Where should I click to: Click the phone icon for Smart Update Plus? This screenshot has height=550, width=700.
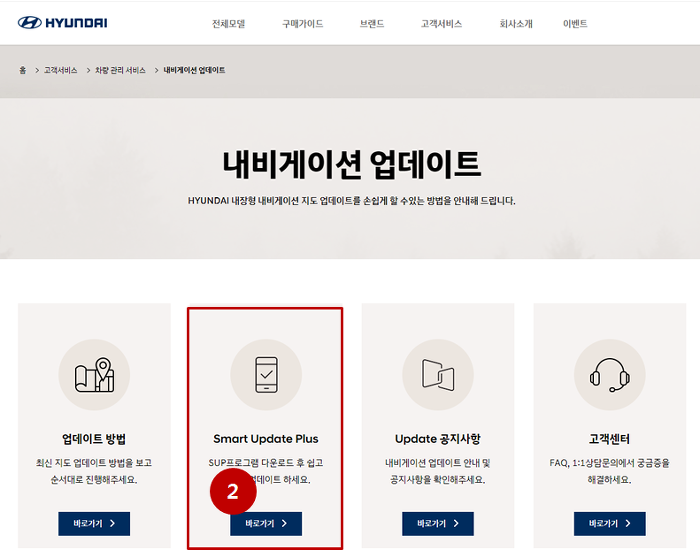coord(266,375)
